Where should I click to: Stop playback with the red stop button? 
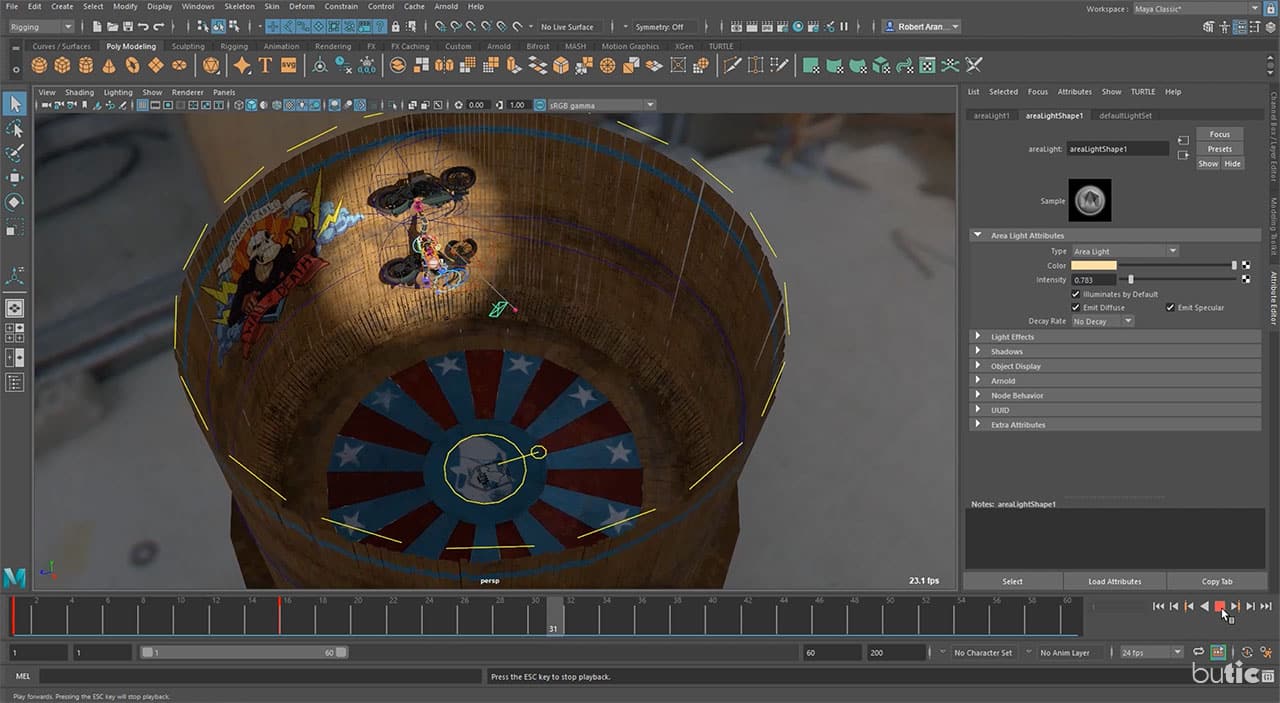(1219, 606)
